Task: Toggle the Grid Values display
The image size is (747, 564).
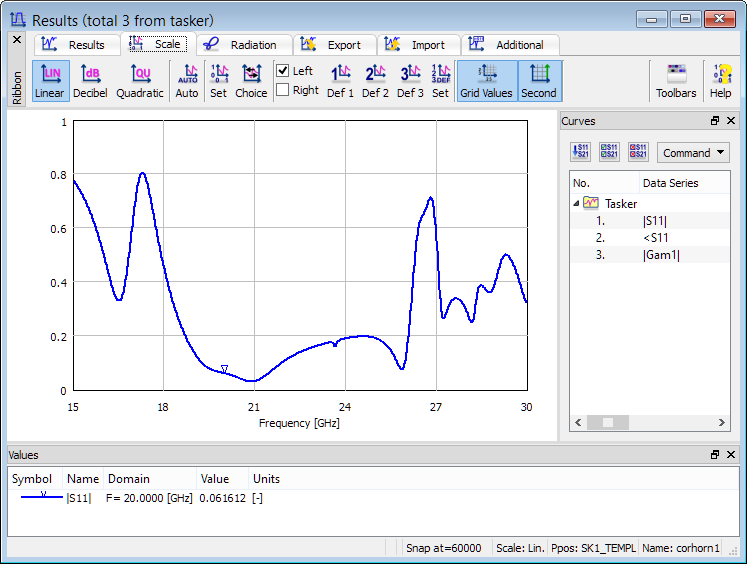Action: (x=486, y=80)
